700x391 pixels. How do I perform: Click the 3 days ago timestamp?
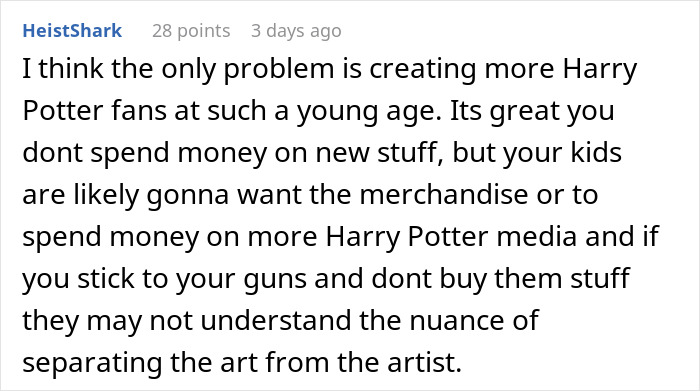click(x=296, y=31)
